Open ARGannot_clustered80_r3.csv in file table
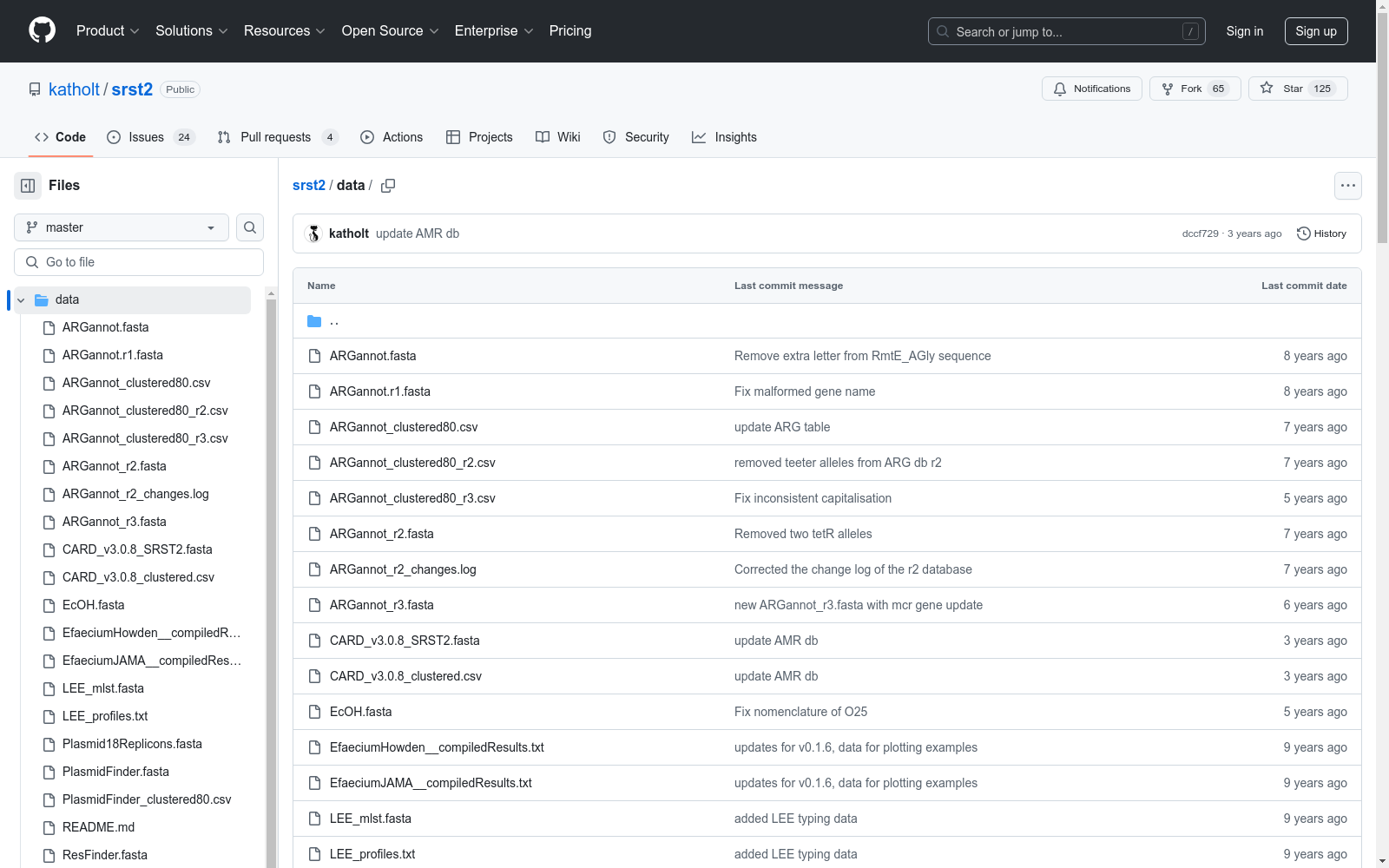This screenshot has height=868, width=1389. coord(412,498)
